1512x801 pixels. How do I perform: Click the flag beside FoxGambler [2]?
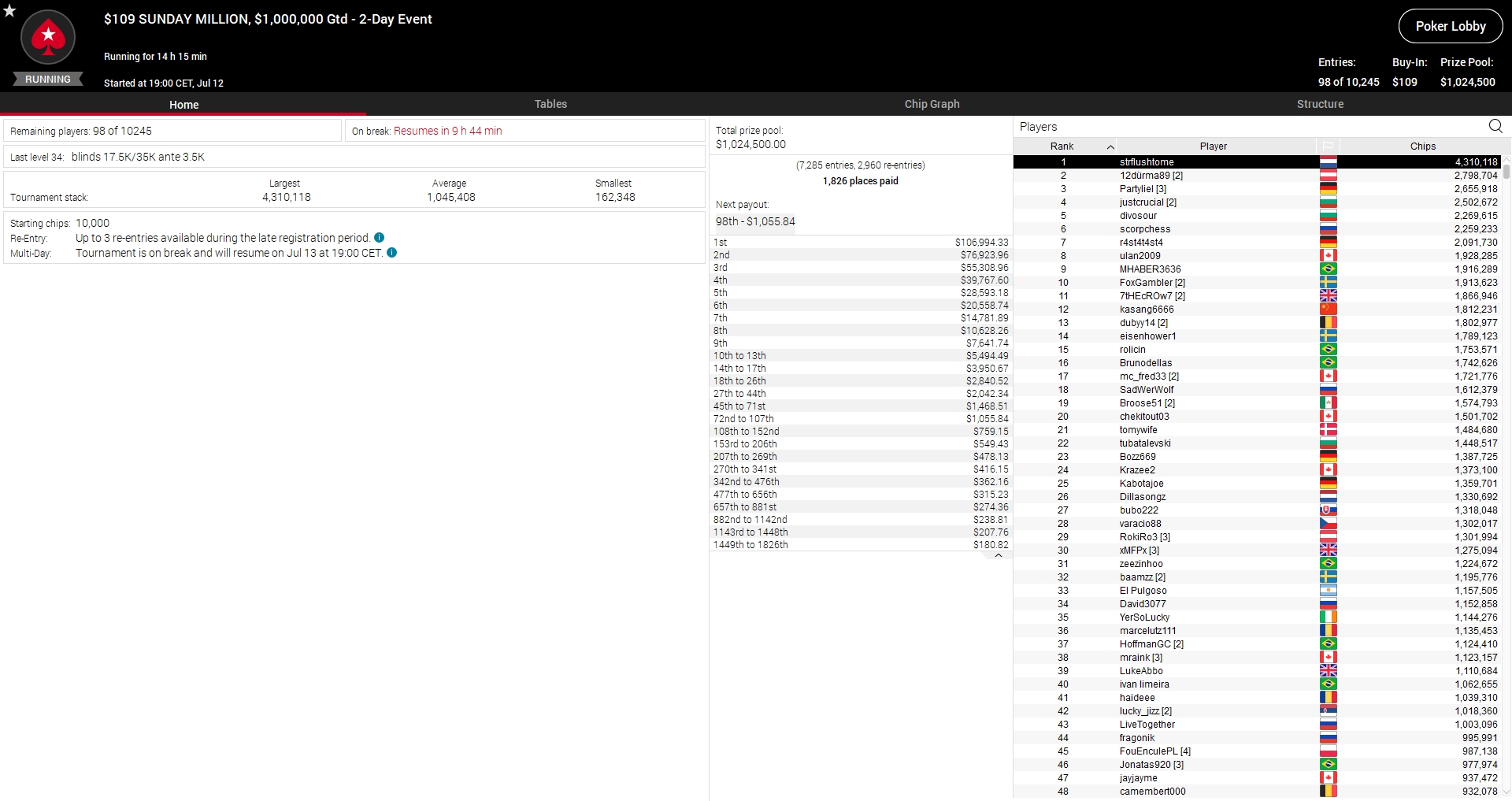1328,282
